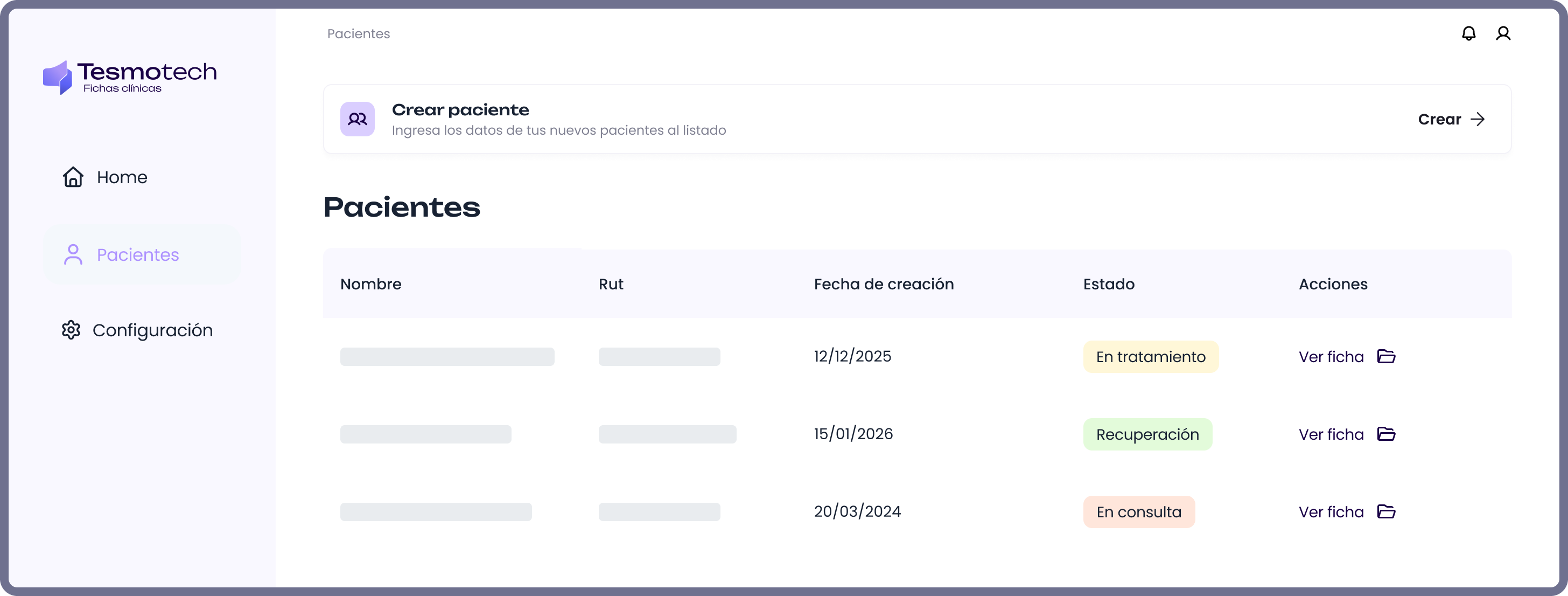Open Configuración menu item
This screenshot has height=596, width=1568.
click(x=152, y=330)
